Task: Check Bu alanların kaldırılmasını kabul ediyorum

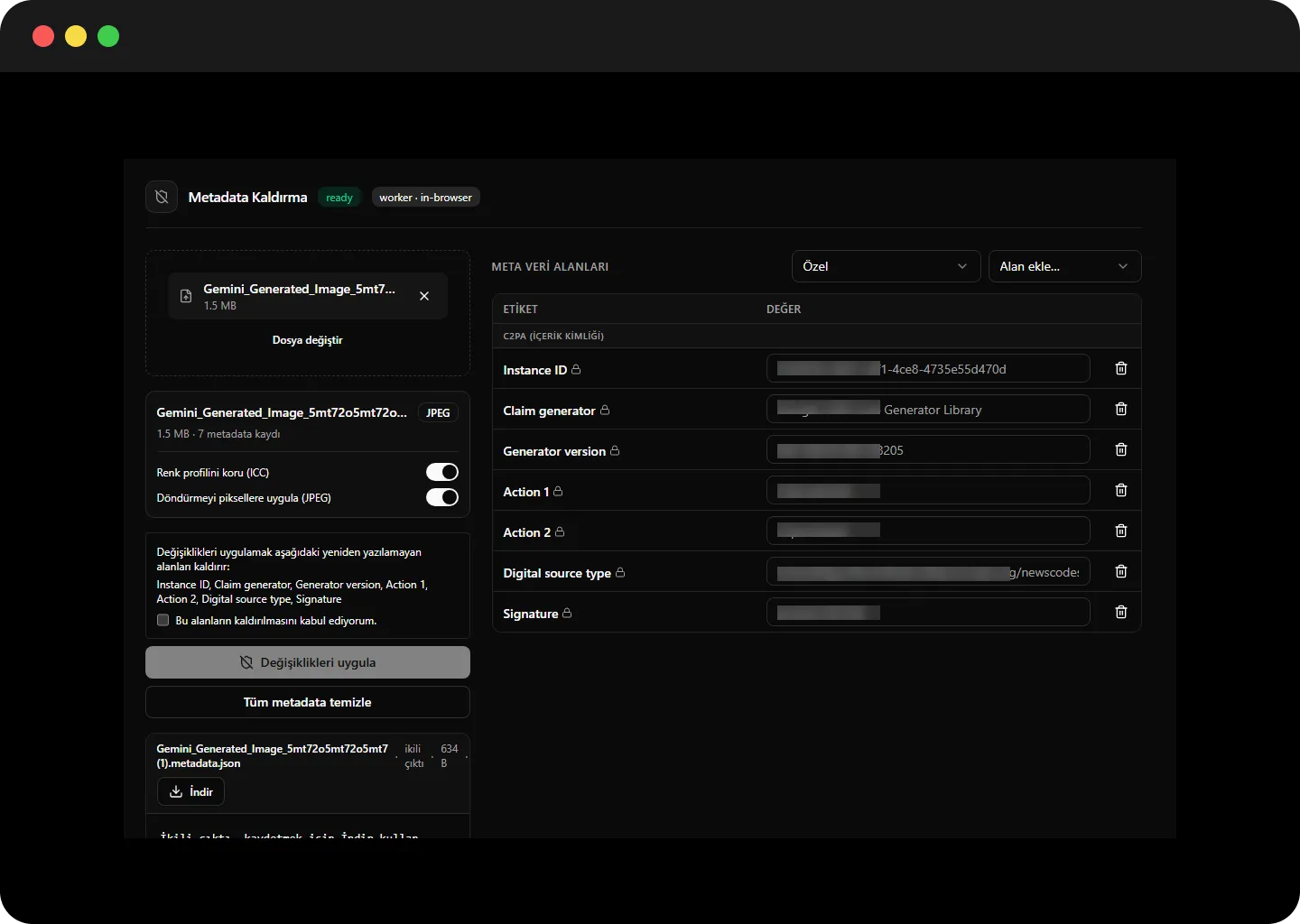Action: pos(163,620)
